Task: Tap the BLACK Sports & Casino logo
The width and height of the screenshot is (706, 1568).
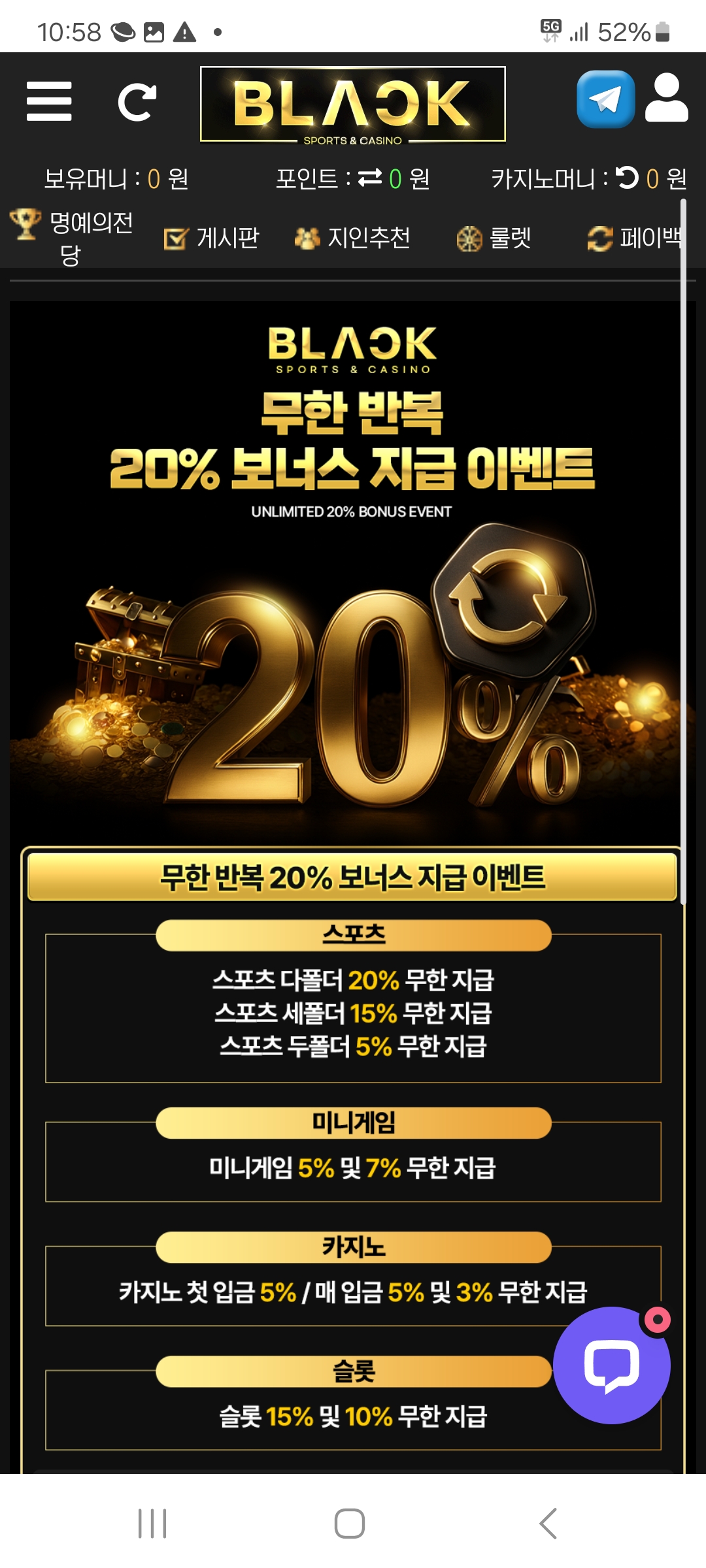Action: (x=353, y=105)
